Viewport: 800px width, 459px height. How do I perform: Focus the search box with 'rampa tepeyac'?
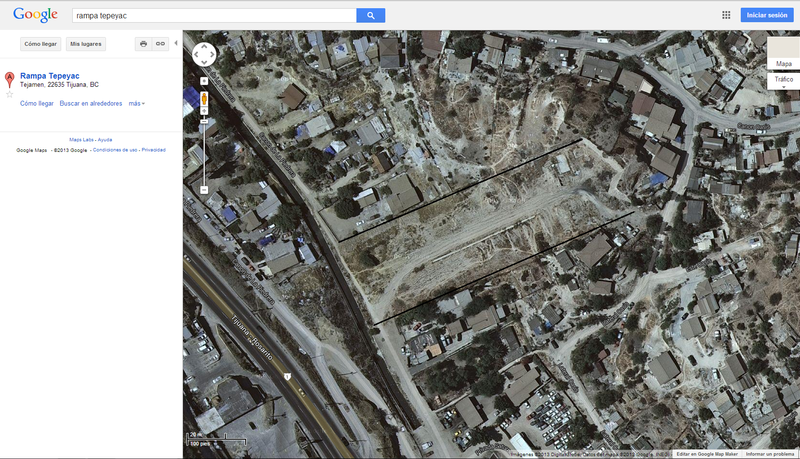pyautogui.click(x=214, y=16)
